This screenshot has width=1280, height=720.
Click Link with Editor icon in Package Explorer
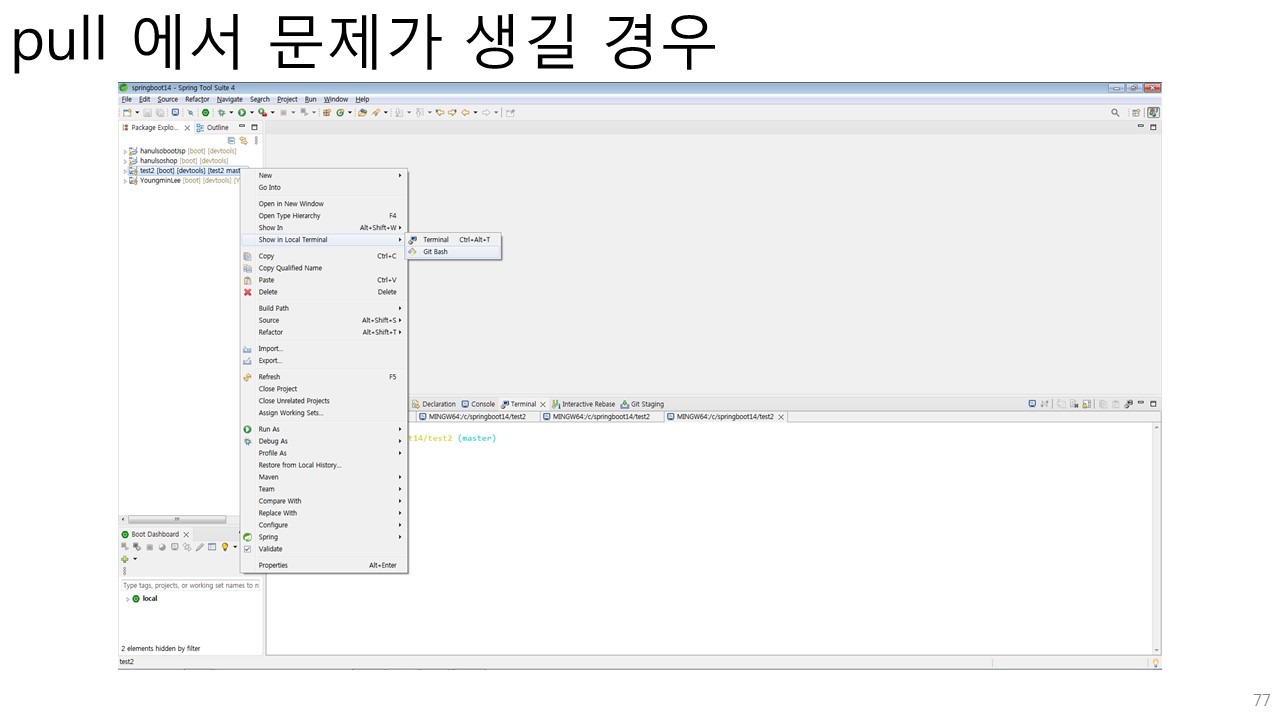pyautogui.click(x=243, y=140)
